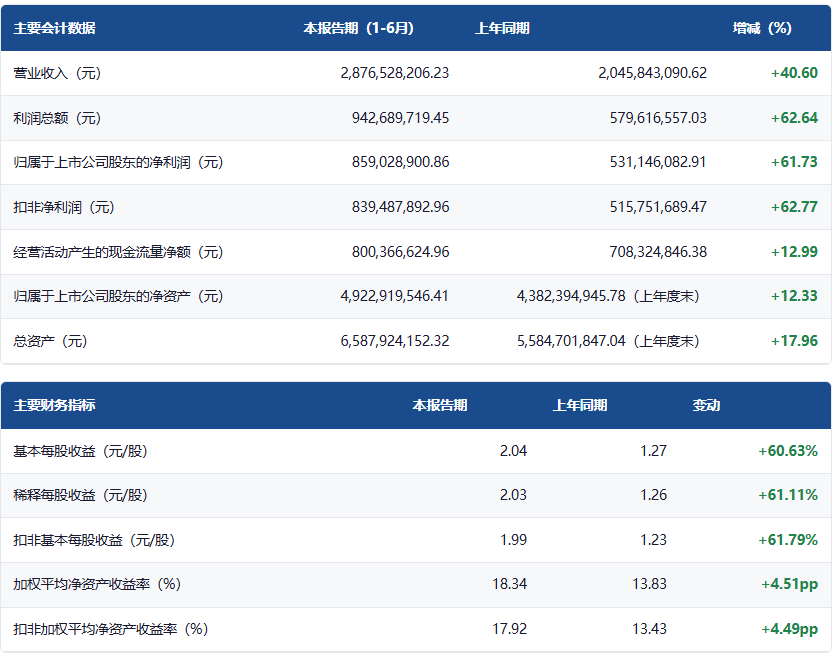Select 经营活动产生的现金流量净额 (元) label
This screenshot has width=836, height=656.
pos(118,252)
